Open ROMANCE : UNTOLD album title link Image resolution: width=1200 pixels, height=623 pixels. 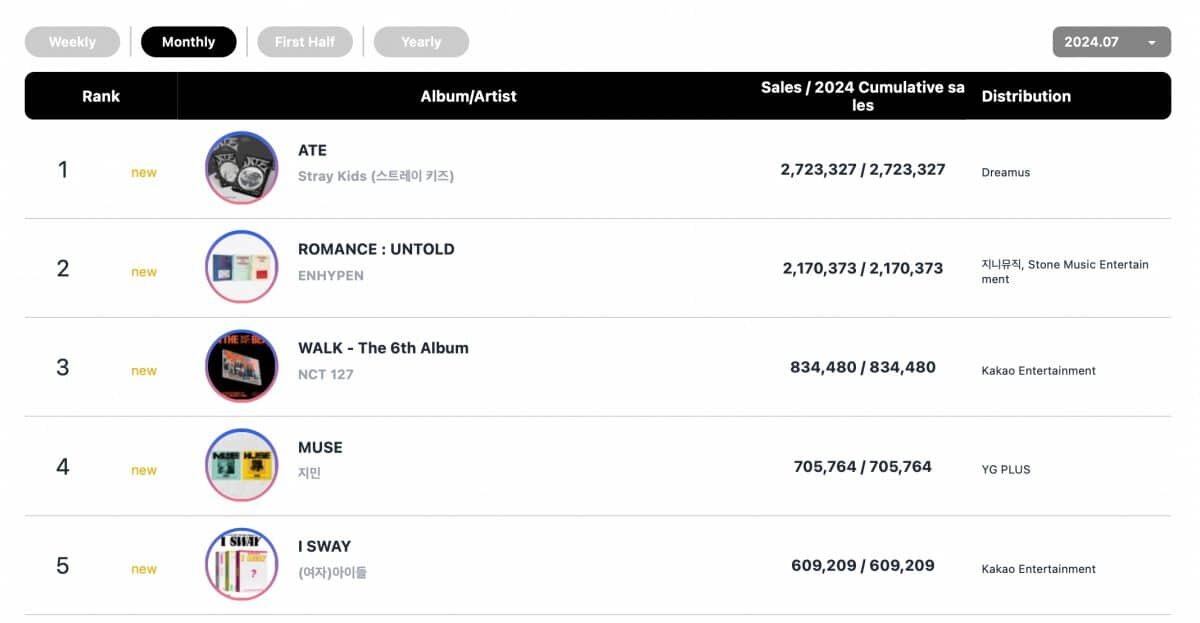point(376,249)
